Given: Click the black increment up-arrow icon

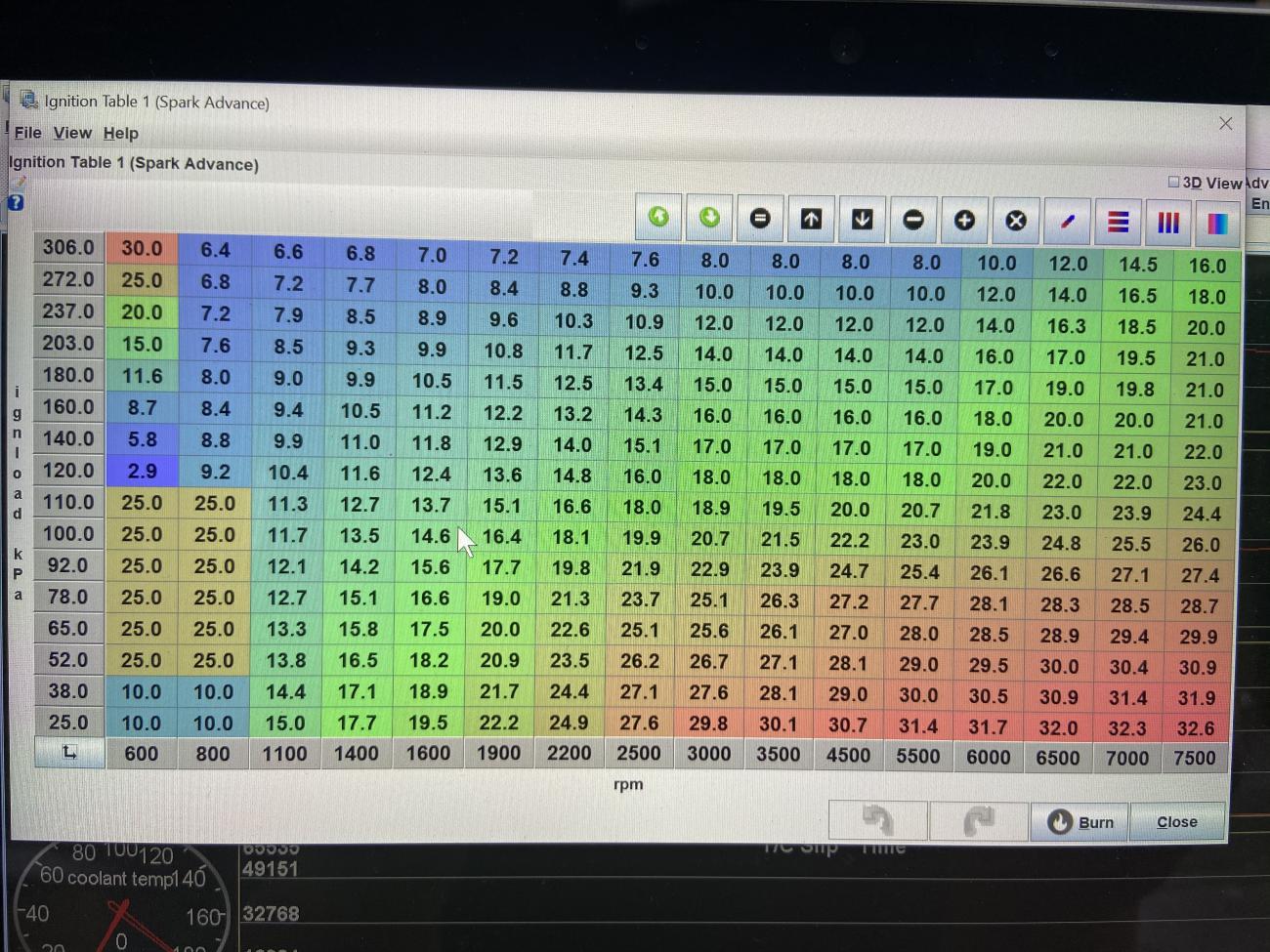Looking at the screenshot, I should pyautogui.click(x=811, y=219).
